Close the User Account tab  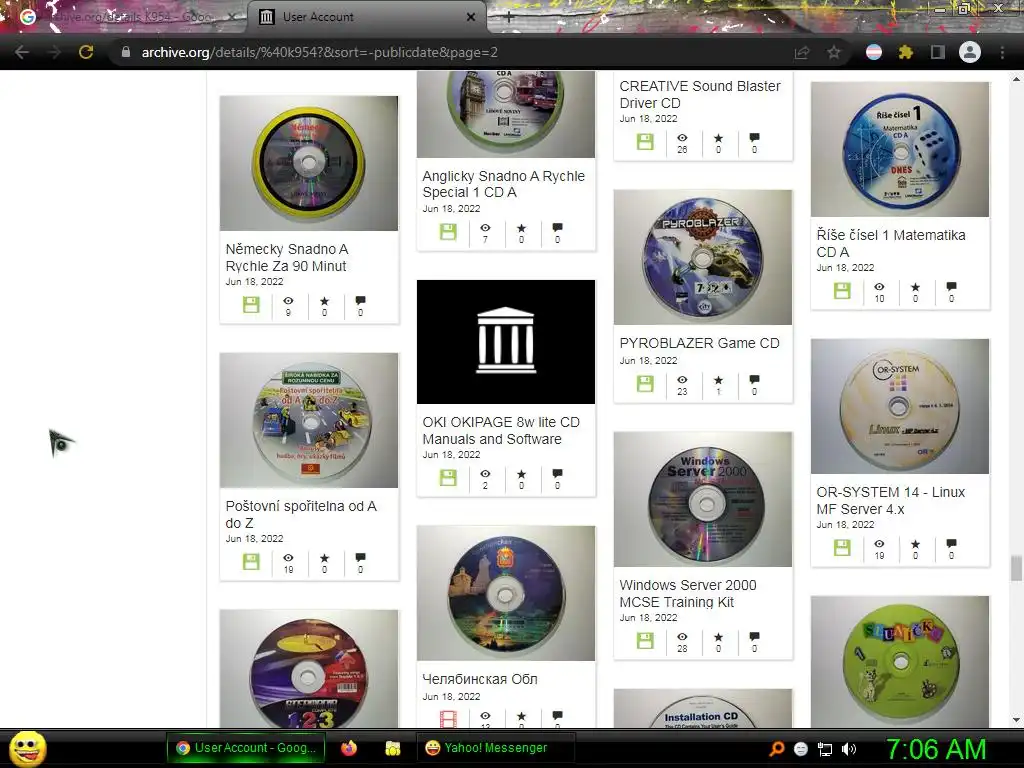point(470,17)
